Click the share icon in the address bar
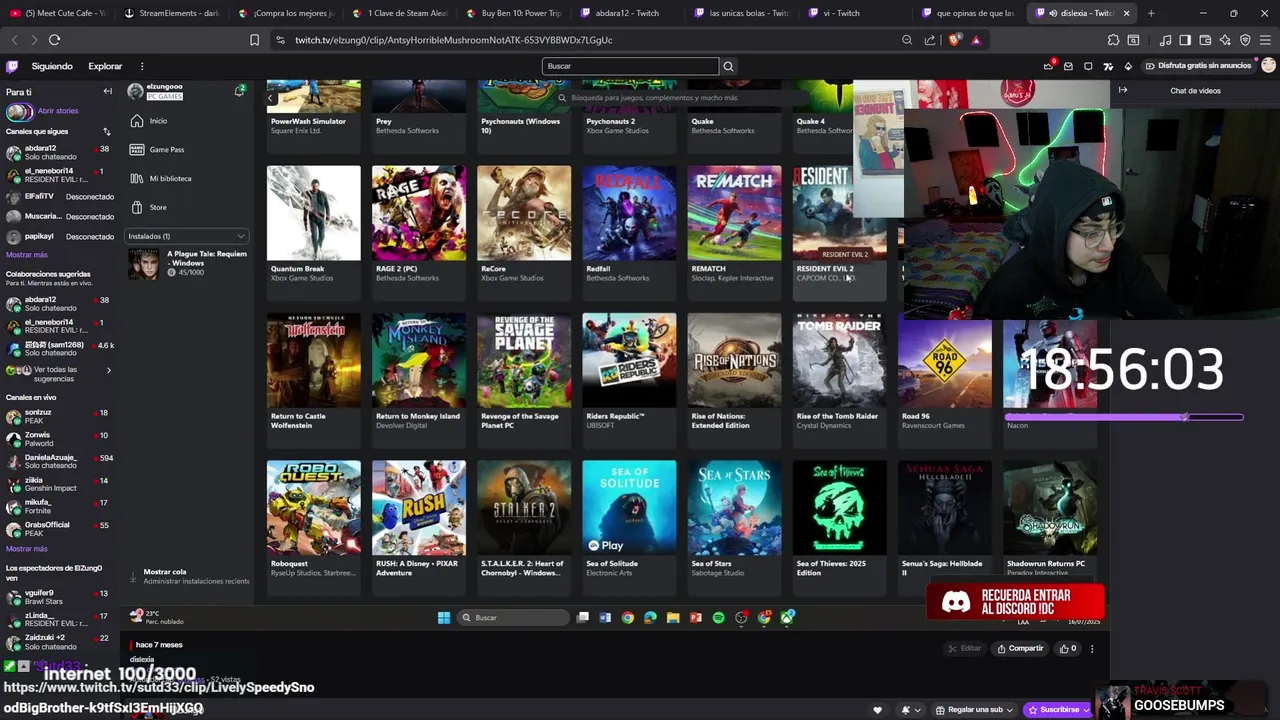 pos(930,40)
